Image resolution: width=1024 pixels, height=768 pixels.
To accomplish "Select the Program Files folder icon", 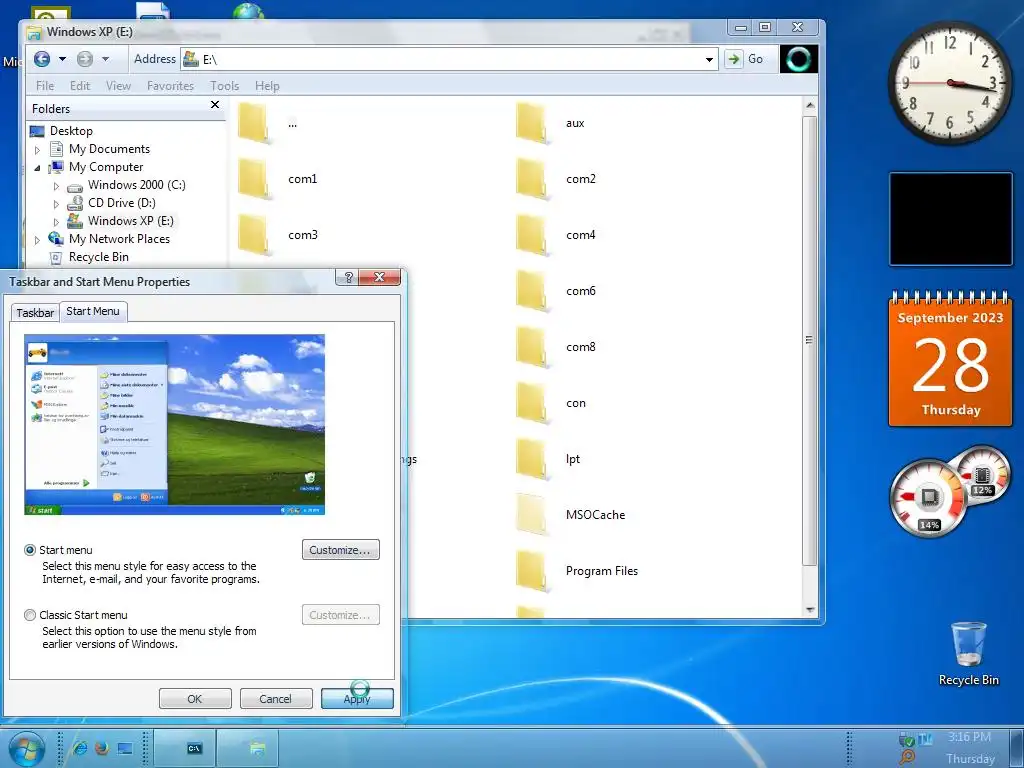I will click(532, 571).
